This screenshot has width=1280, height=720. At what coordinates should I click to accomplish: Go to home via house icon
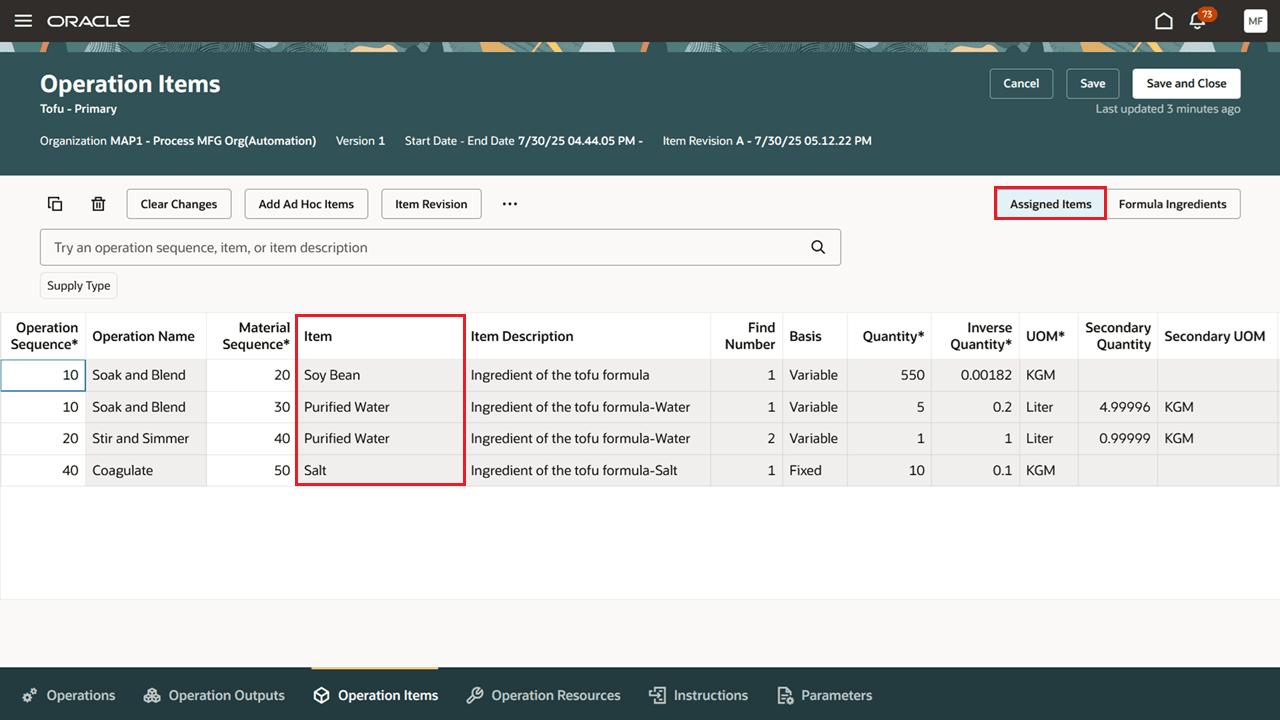(1164, 21)
